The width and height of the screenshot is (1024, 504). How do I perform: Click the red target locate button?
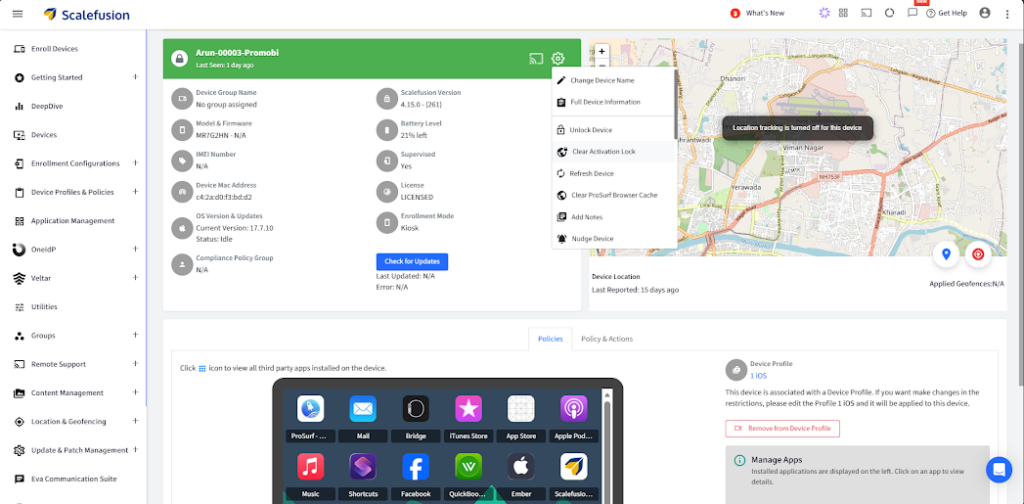[x=978, y=255]
